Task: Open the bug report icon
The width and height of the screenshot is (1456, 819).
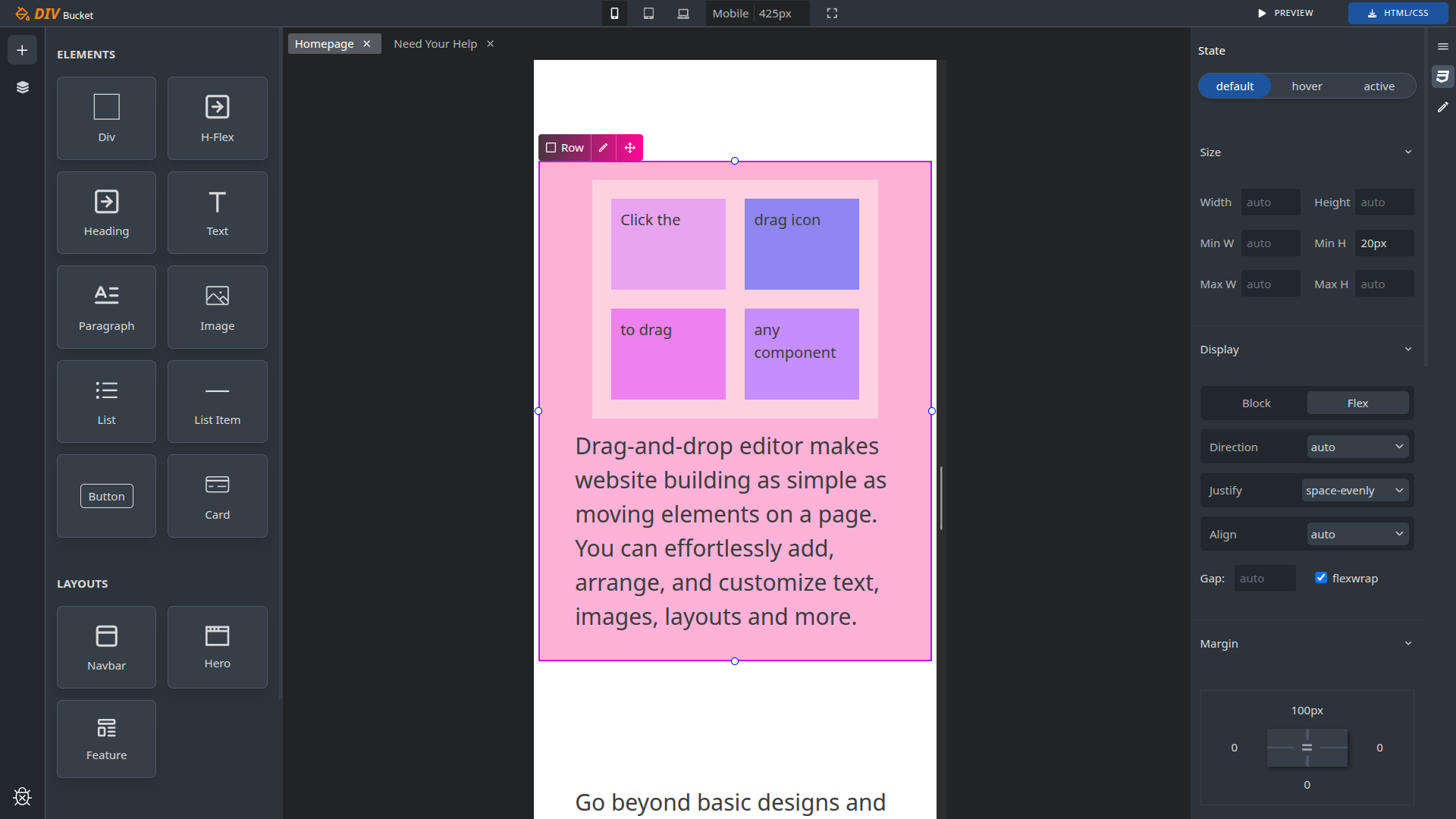Action: [x=22, y=796]
